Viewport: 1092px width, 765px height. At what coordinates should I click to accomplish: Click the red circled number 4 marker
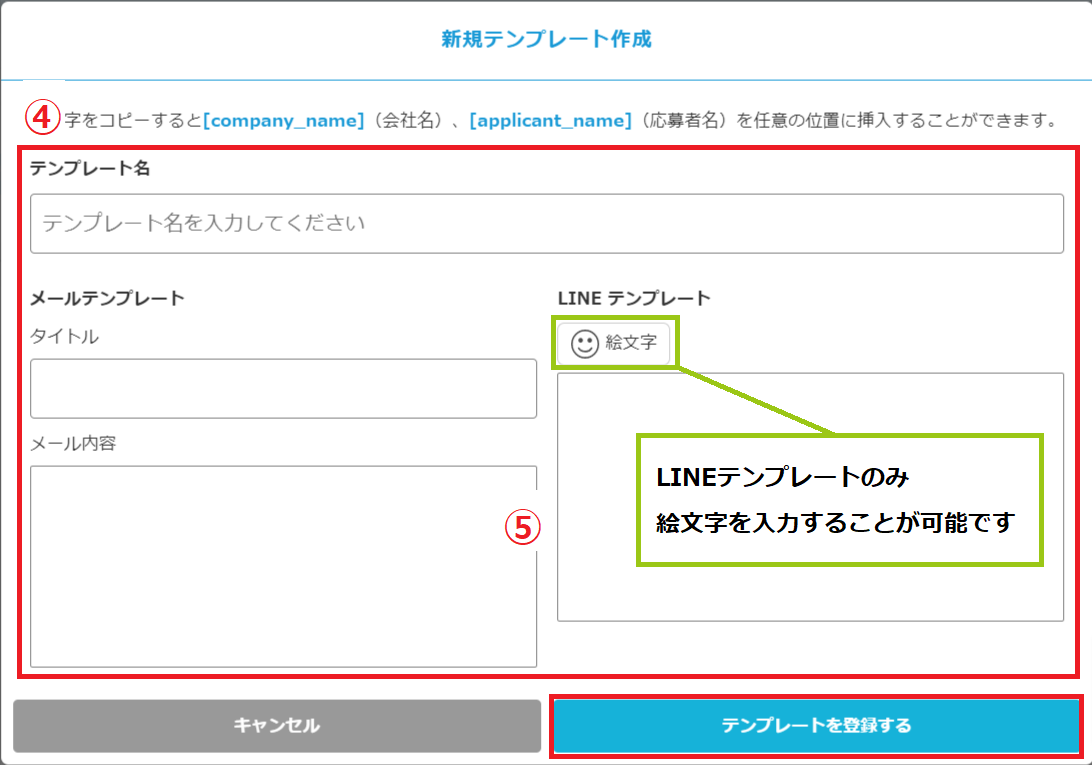41,119
